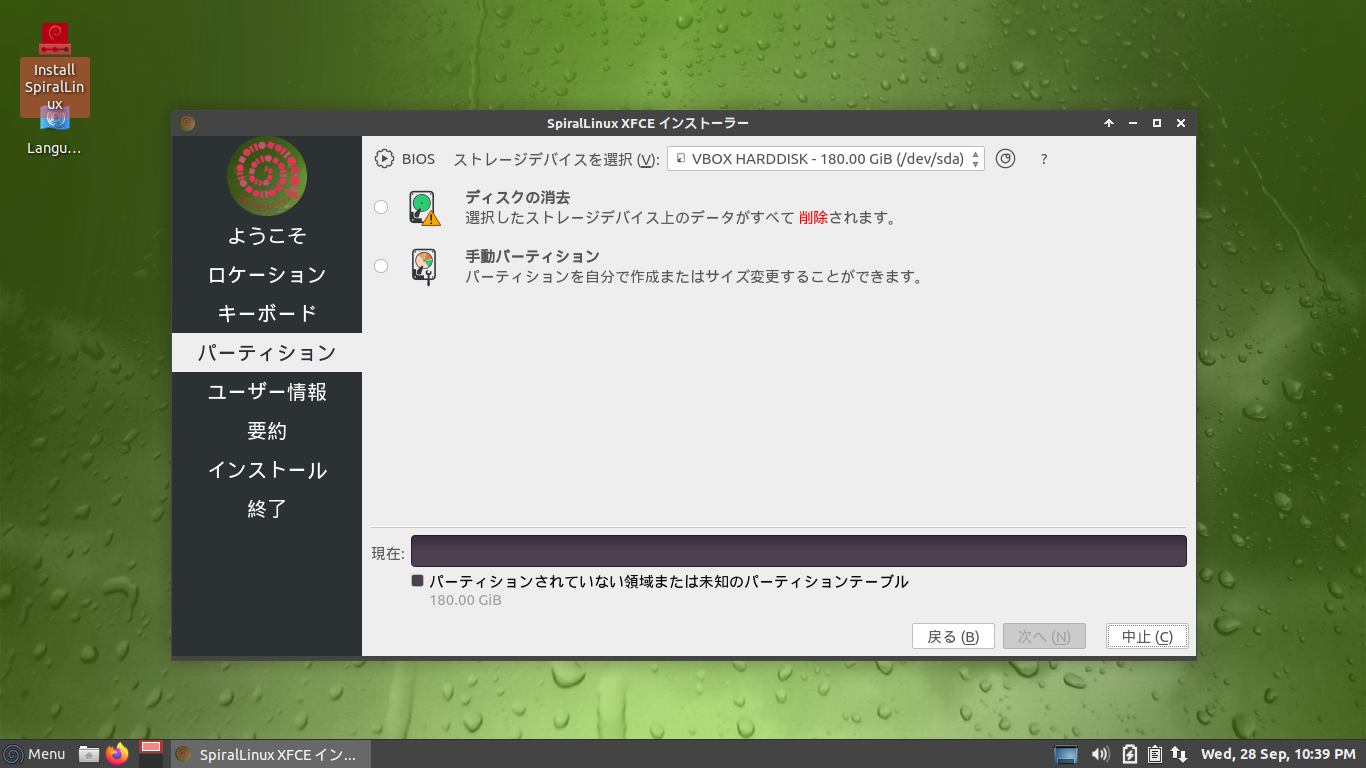Click the current partition layout bar
The width and height of the screenshot is (1366, 768).
point(799,551)
